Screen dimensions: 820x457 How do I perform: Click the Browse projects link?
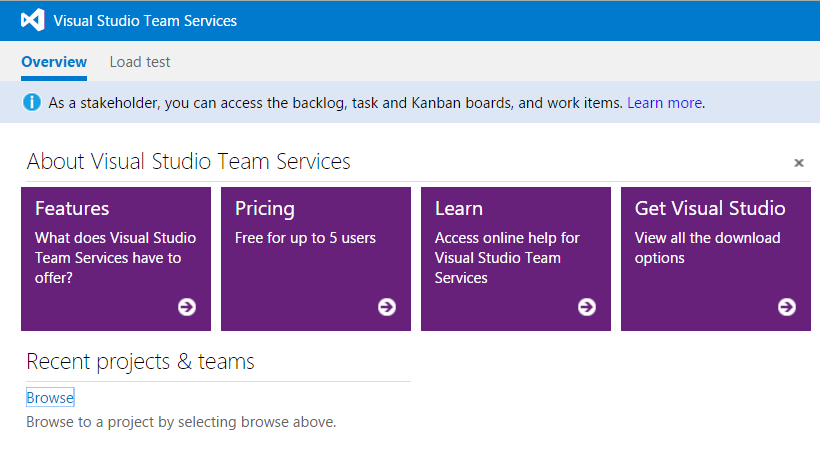click(x=50, y=398)
